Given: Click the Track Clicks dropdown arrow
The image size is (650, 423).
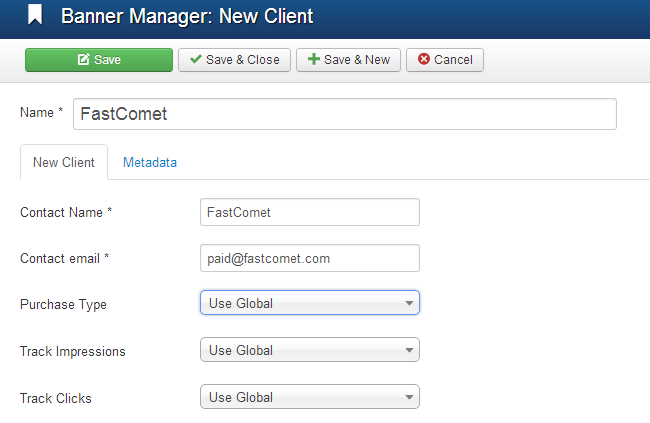Looking at the screenshot, I should point(409,397).
